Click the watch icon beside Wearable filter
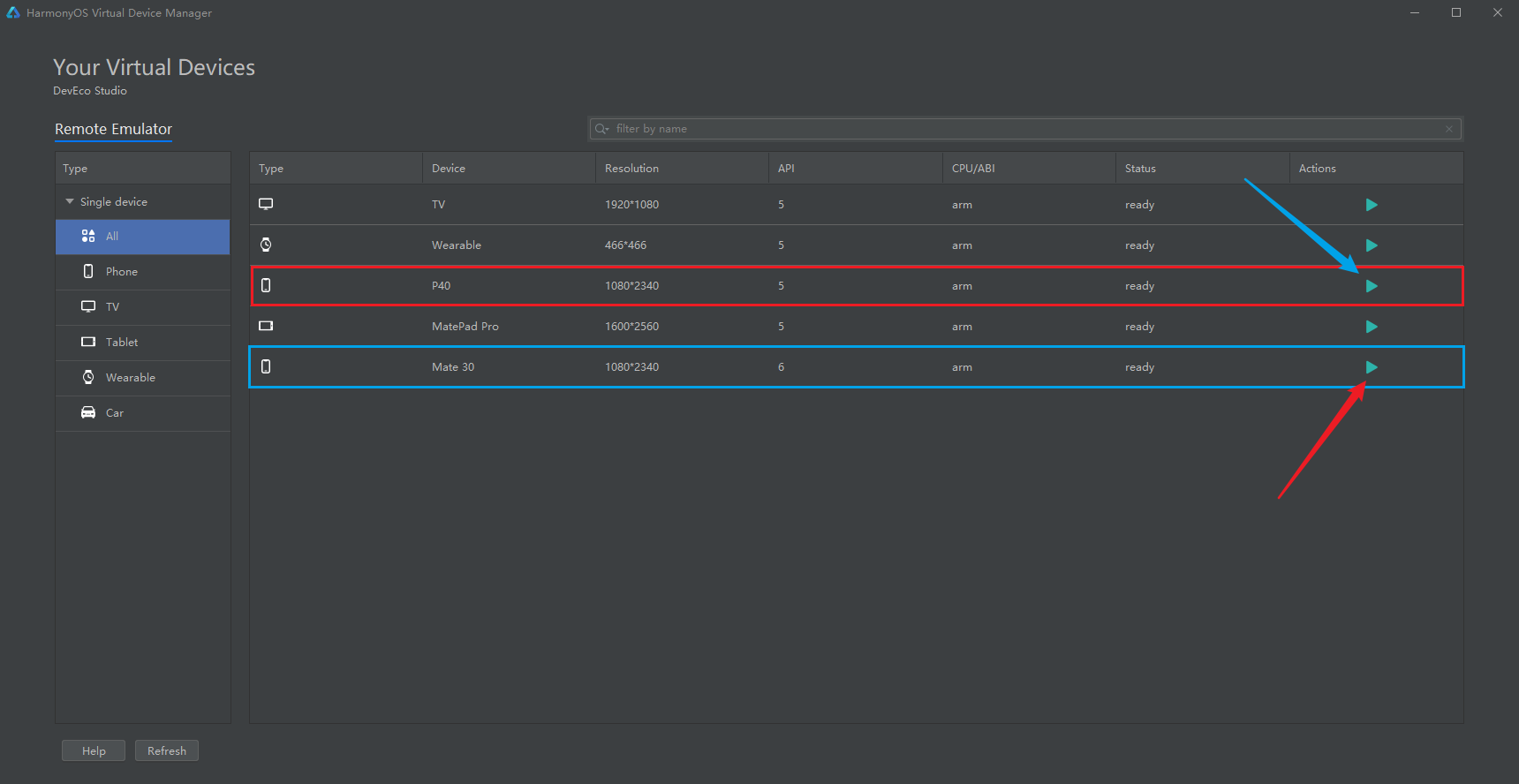 pyautogui.click(x=88, y=377)
